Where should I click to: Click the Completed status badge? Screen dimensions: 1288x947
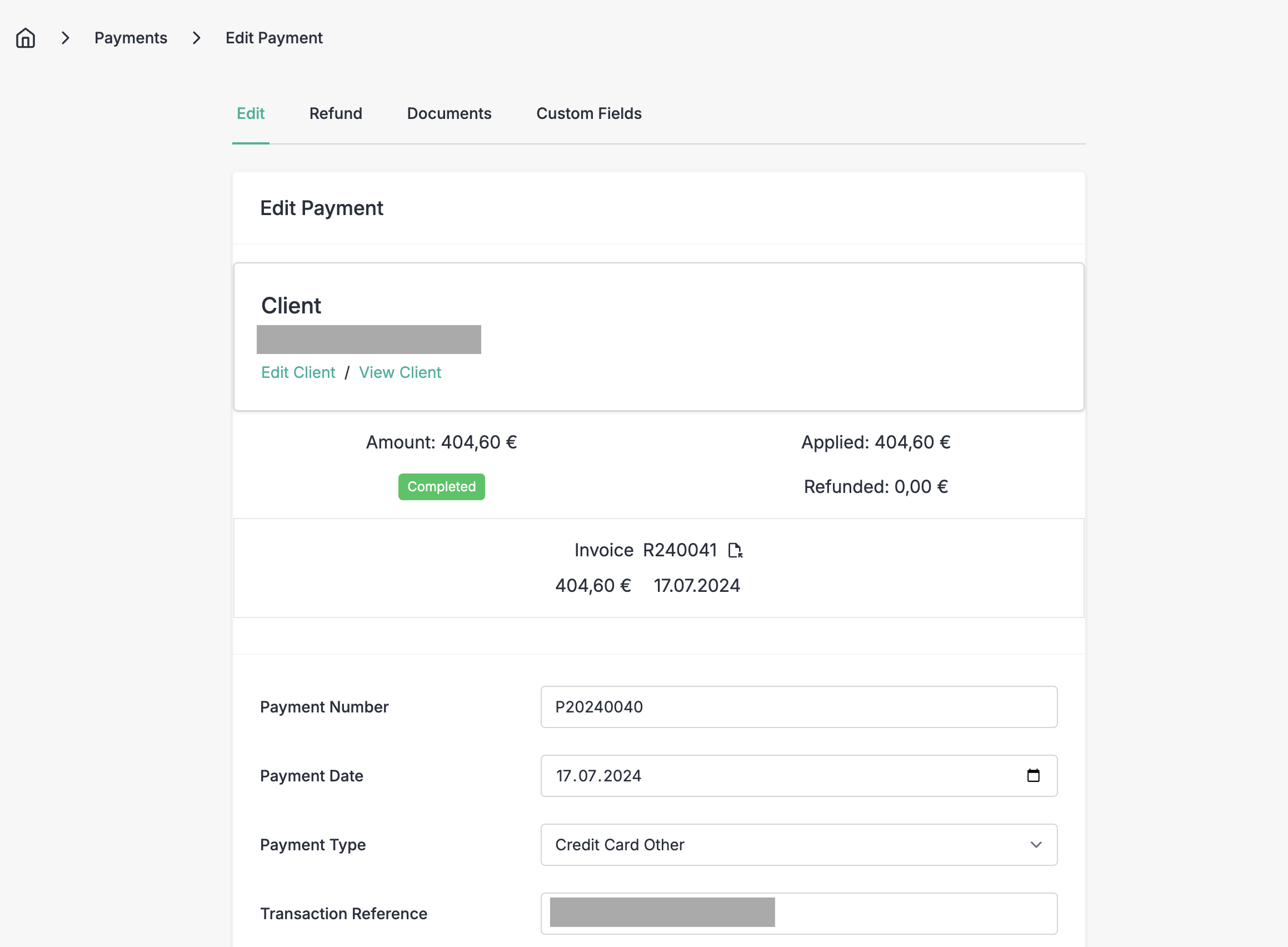point(441,487)
